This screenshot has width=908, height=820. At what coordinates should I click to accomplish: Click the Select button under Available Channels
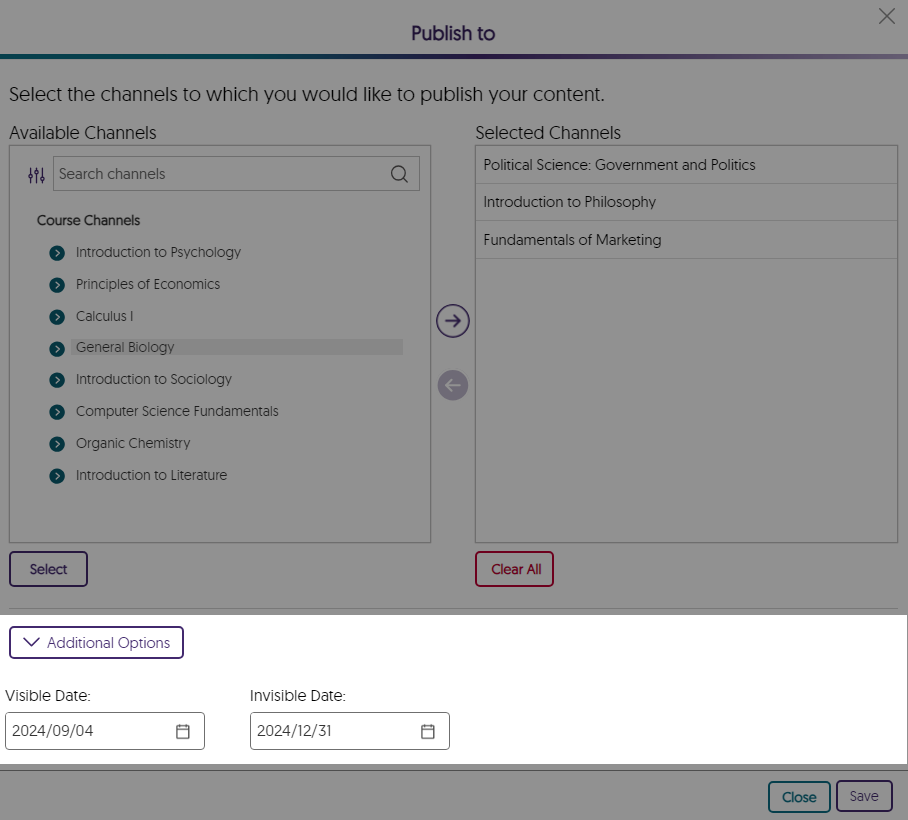(x=48, y=568)
